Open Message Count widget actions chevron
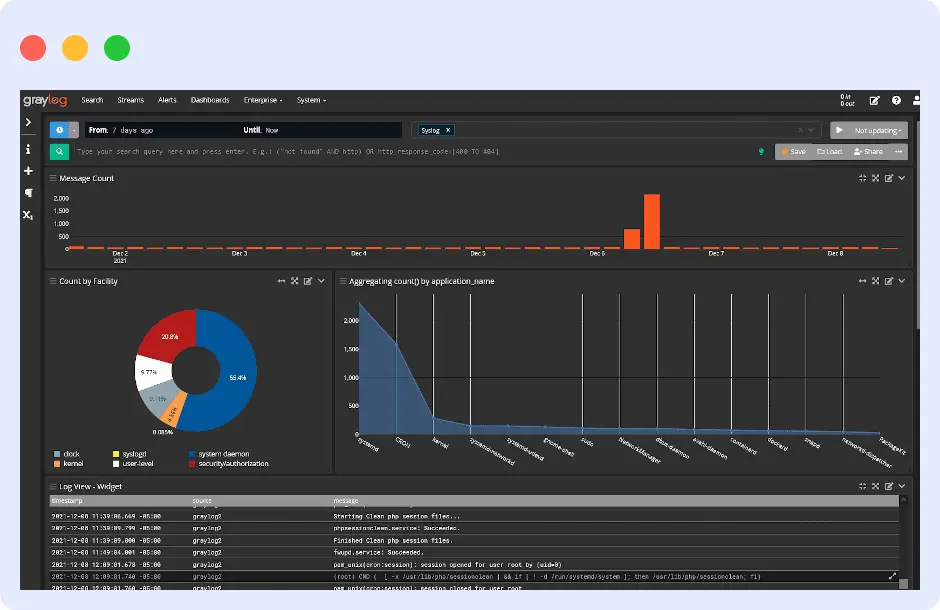Image resolution: width=940 pixels, height=610 pixels. click(902, 178)
